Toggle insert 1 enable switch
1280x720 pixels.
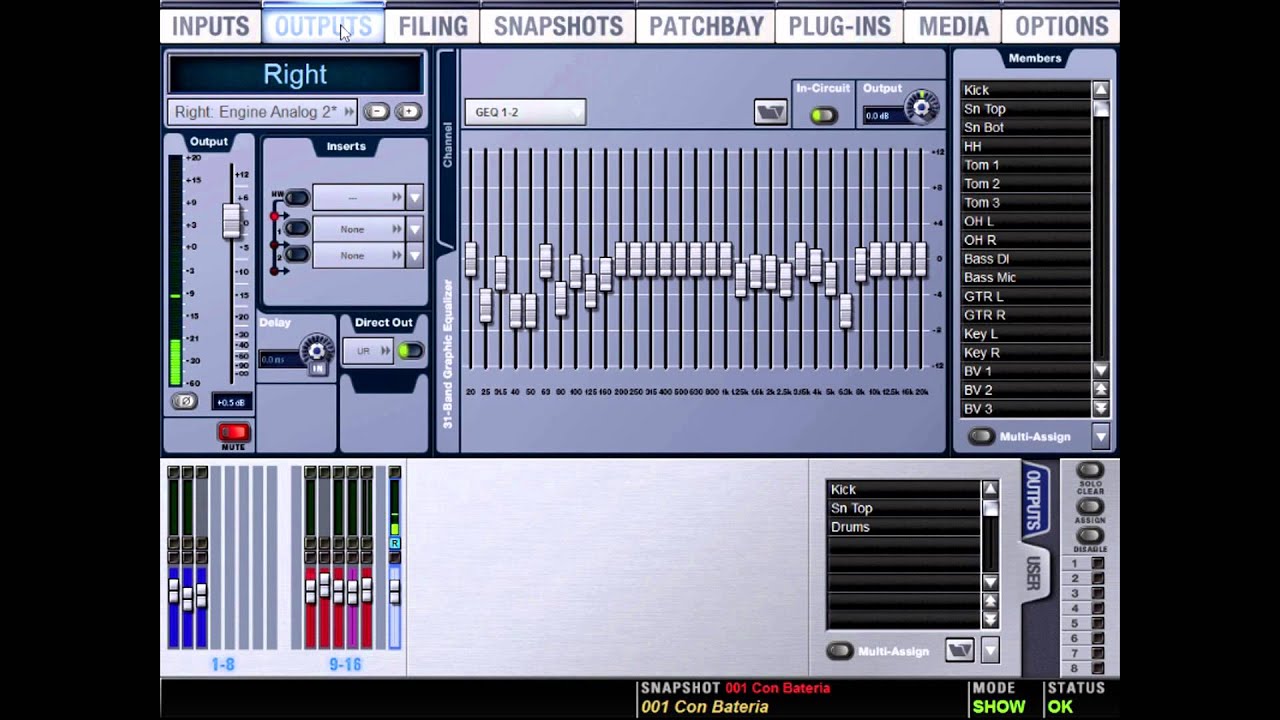click(x=297, y=229)
